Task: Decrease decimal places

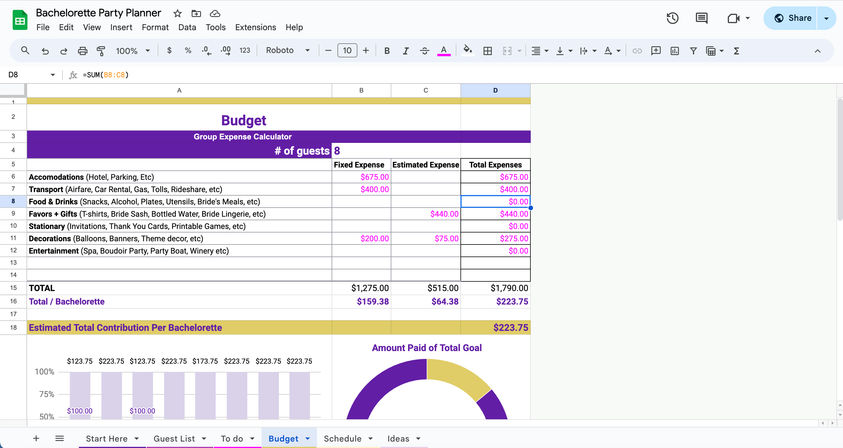Action: (x=206, y=51)
